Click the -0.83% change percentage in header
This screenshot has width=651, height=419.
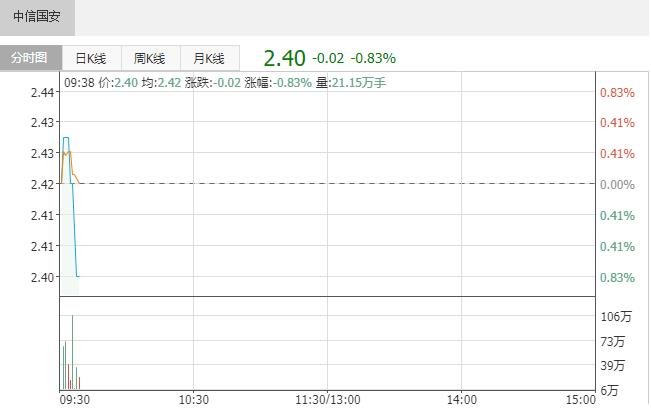pyautogui.click(x=373, y=58)
